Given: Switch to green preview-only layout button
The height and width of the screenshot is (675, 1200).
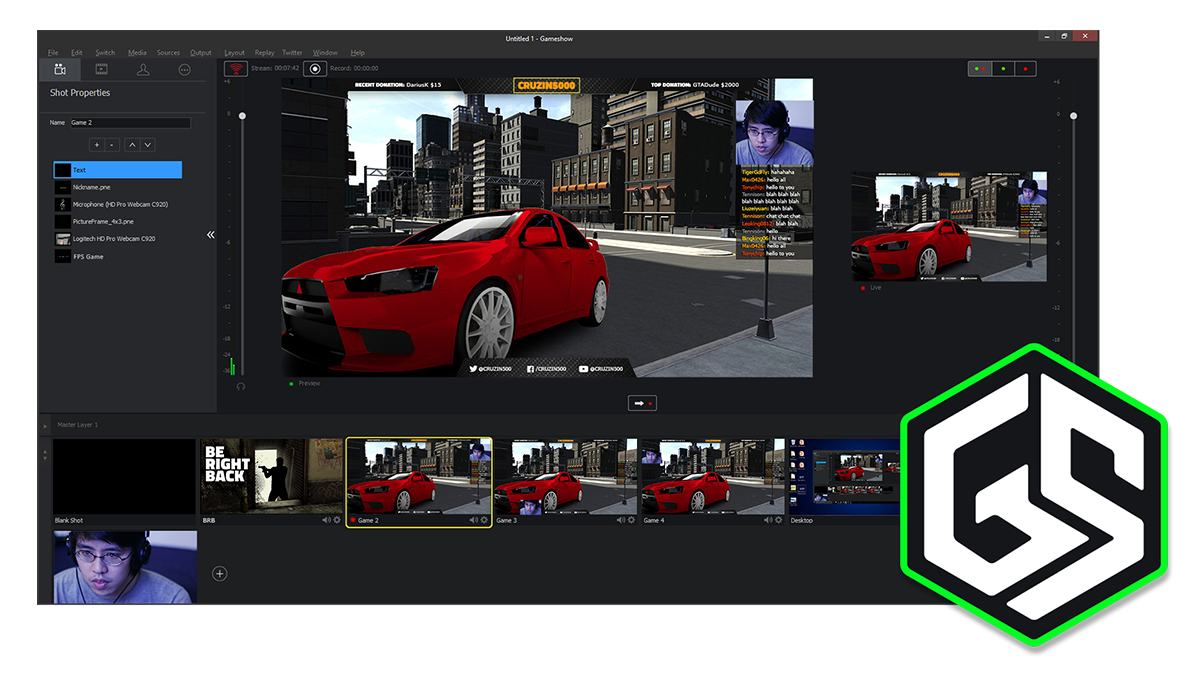Looking at the screenshot, I should click(x=1002, y=69).
